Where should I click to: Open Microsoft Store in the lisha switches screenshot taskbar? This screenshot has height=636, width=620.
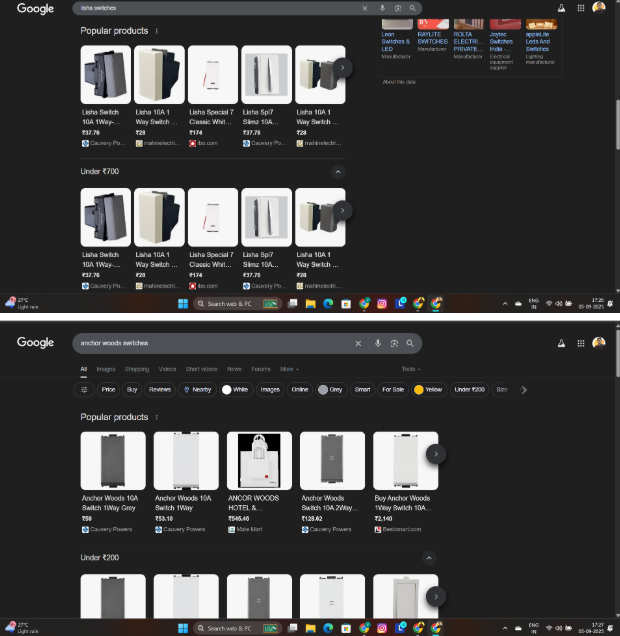(x=346, y=303)
